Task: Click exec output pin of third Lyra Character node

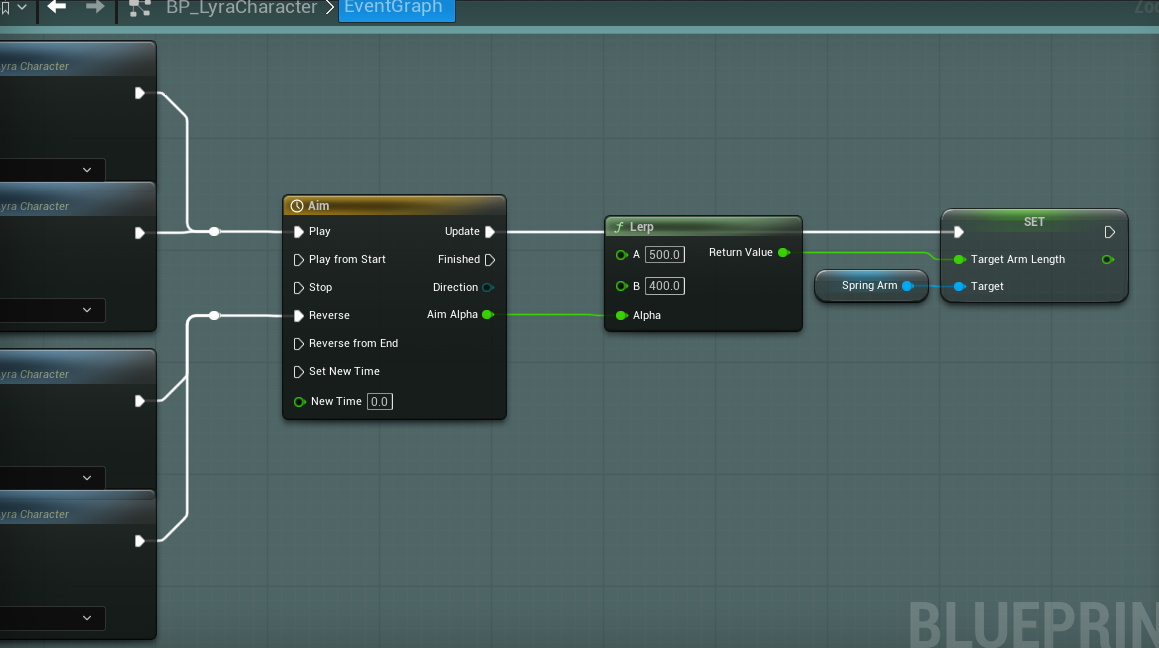Action: [x=140, y=401]
